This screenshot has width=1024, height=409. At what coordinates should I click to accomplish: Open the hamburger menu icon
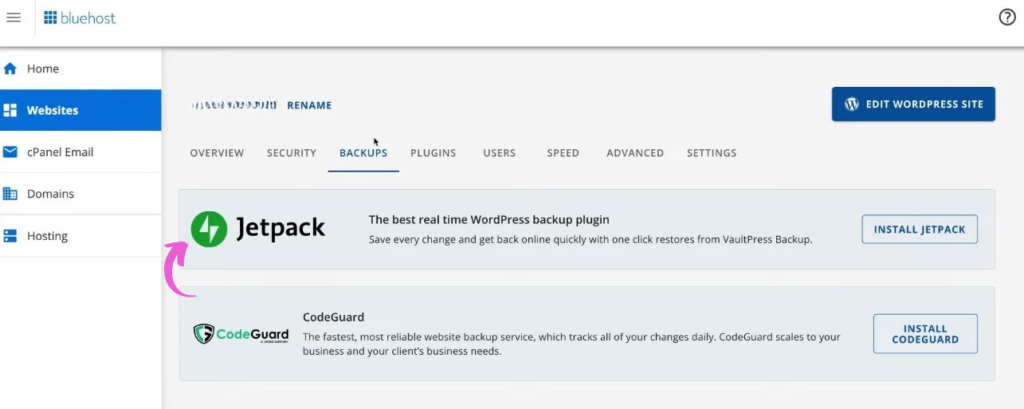pyautogui.click(x=13, y=18)
